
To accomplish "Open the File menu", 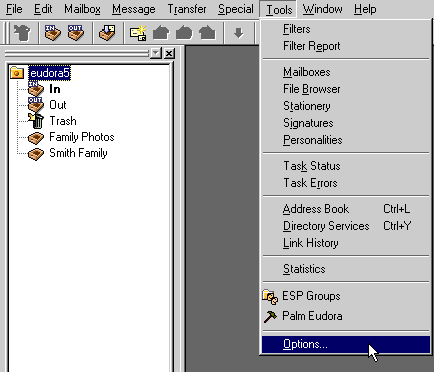I will 14,9.
